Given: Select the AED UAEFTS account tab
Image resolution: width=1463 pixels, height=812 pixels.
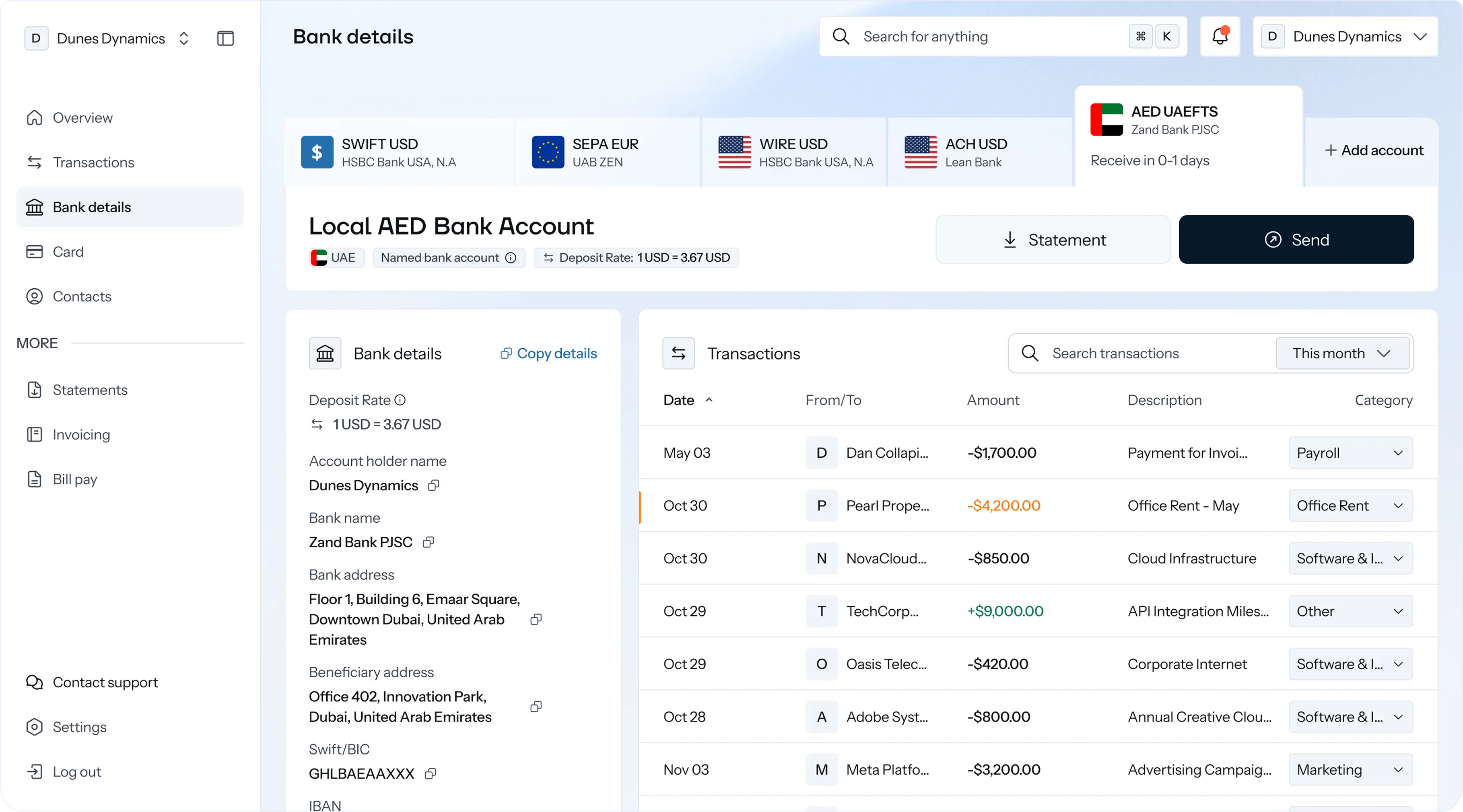Looking at the screenshot, I should pyautogui.click(x=1188, y=136).
